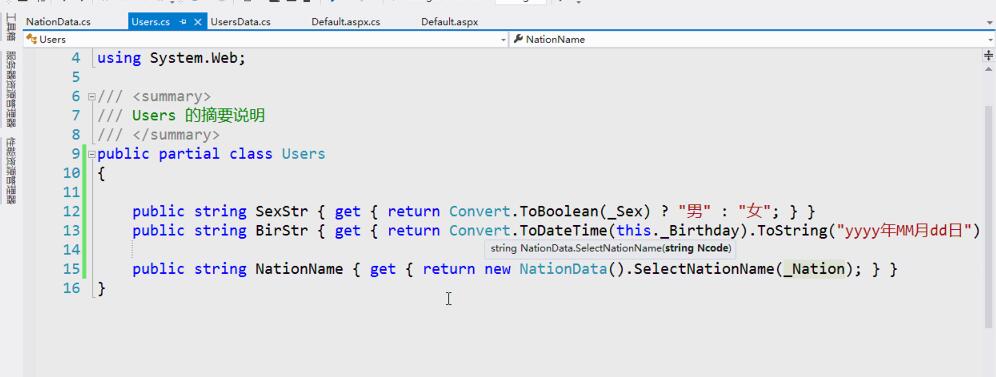
Task: Close the Users.cs tab
Action: (198, 22)
